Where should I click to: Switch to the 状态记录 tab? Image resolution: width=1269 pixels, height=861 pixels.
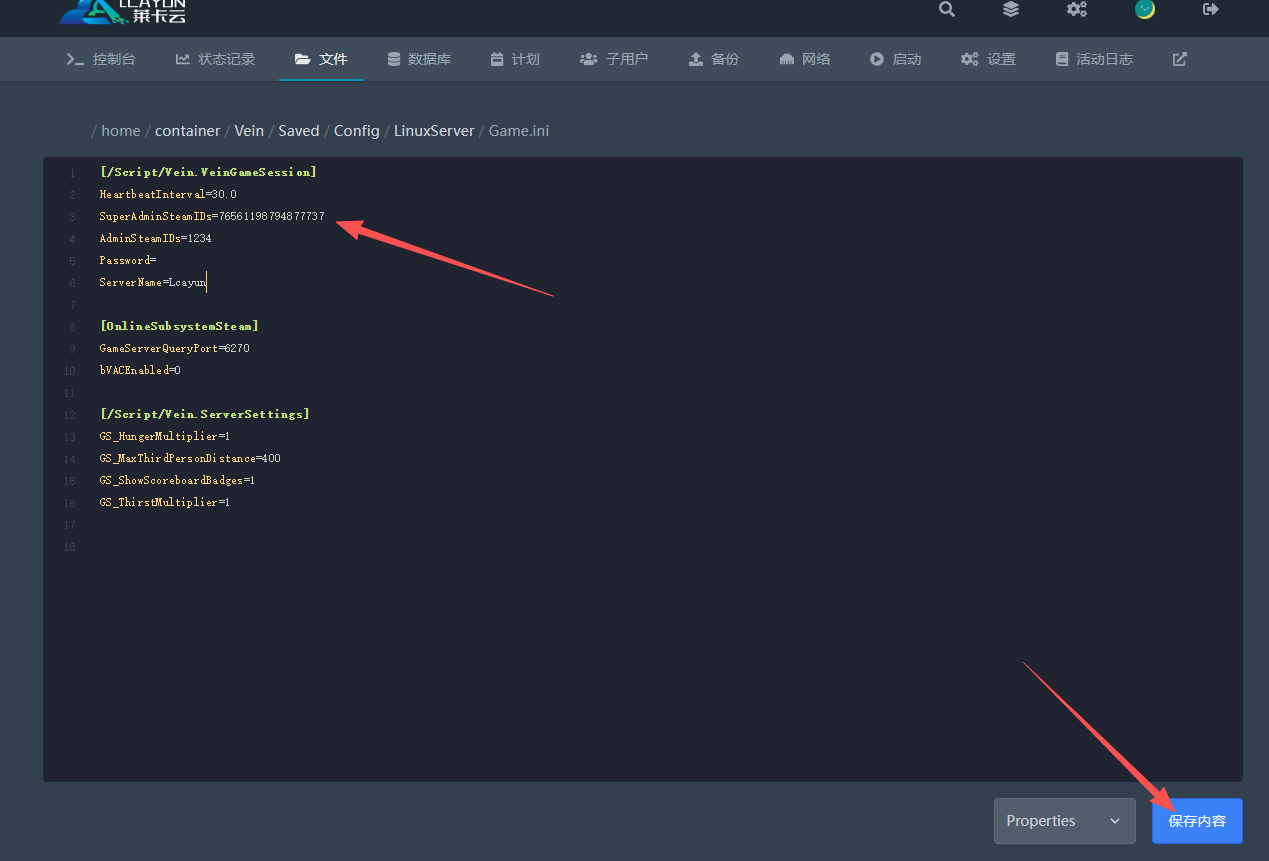(x=216, y=59)
